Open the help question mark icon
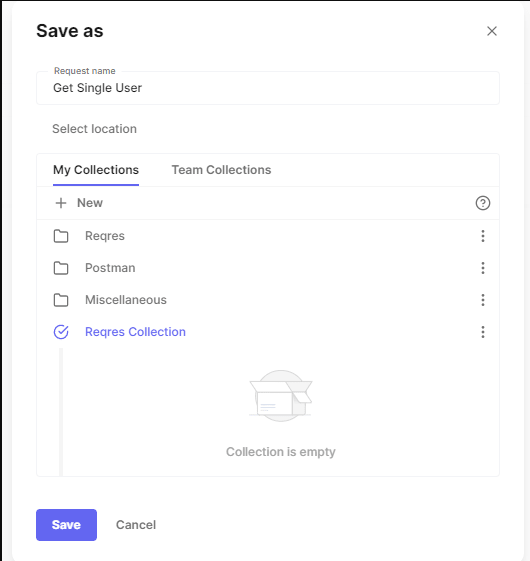 coord(482,203)
